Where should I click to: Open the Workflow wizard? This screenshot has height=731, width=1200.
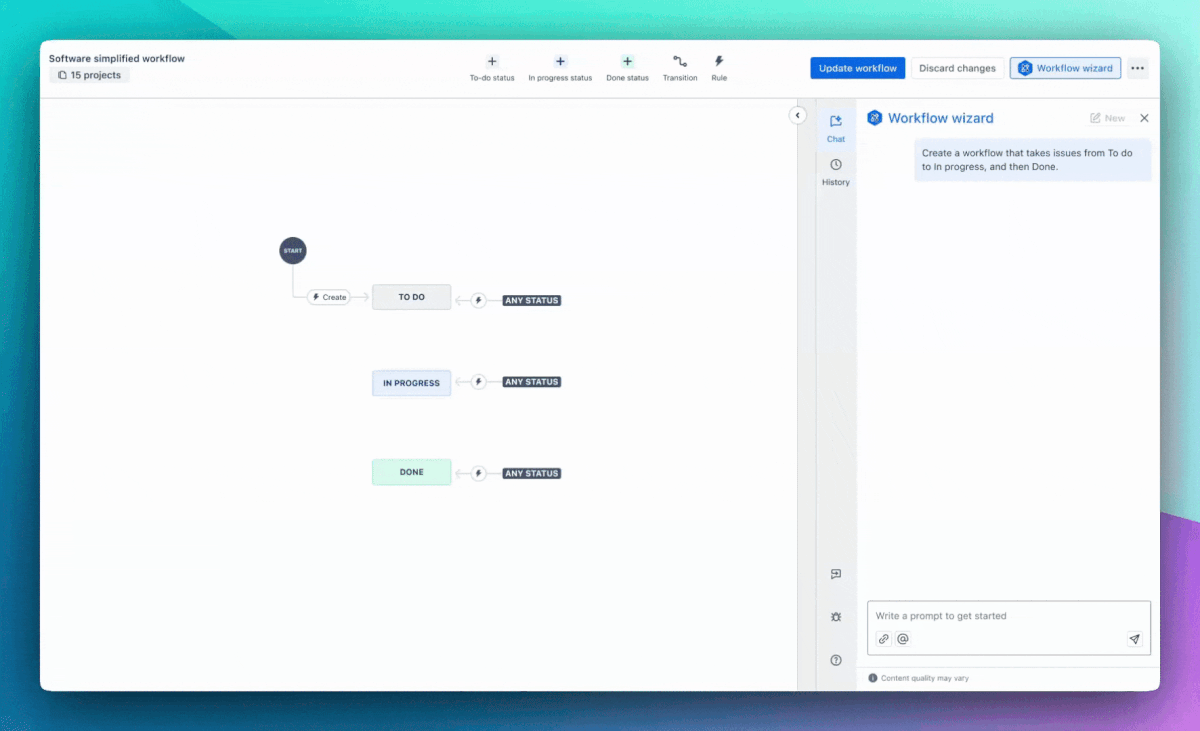[x=1065, y=68]
